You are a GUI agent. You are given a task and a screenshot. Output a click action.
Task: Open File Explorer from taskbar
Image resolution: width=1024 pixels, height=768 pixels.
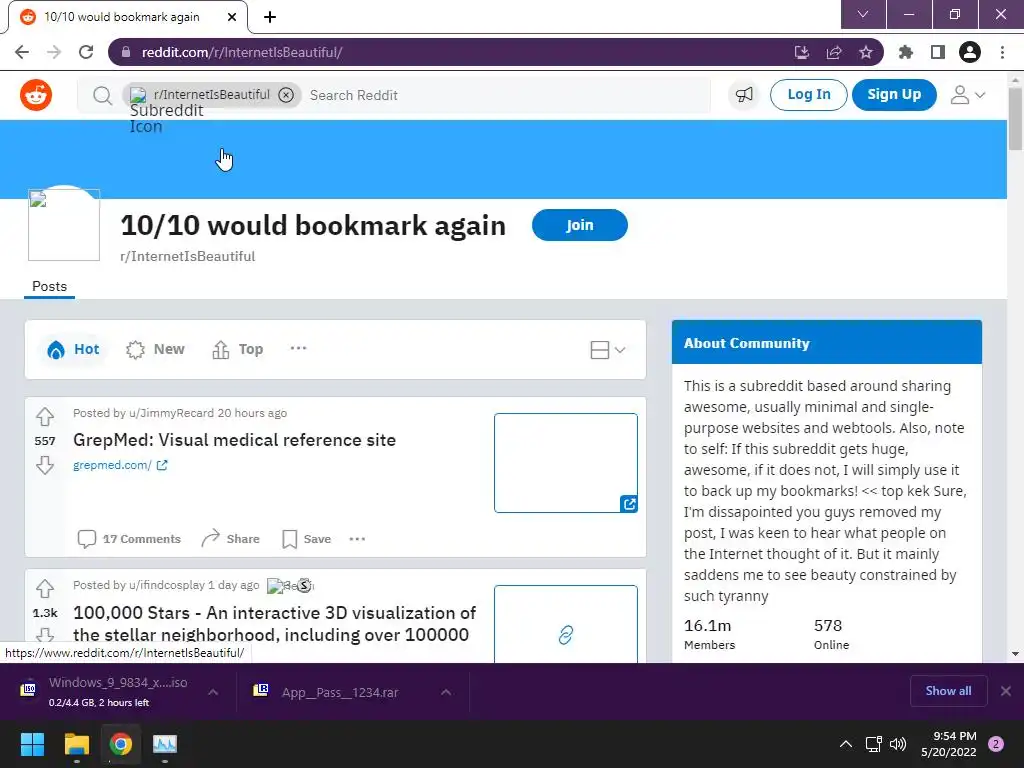click(x=76, y=744)
